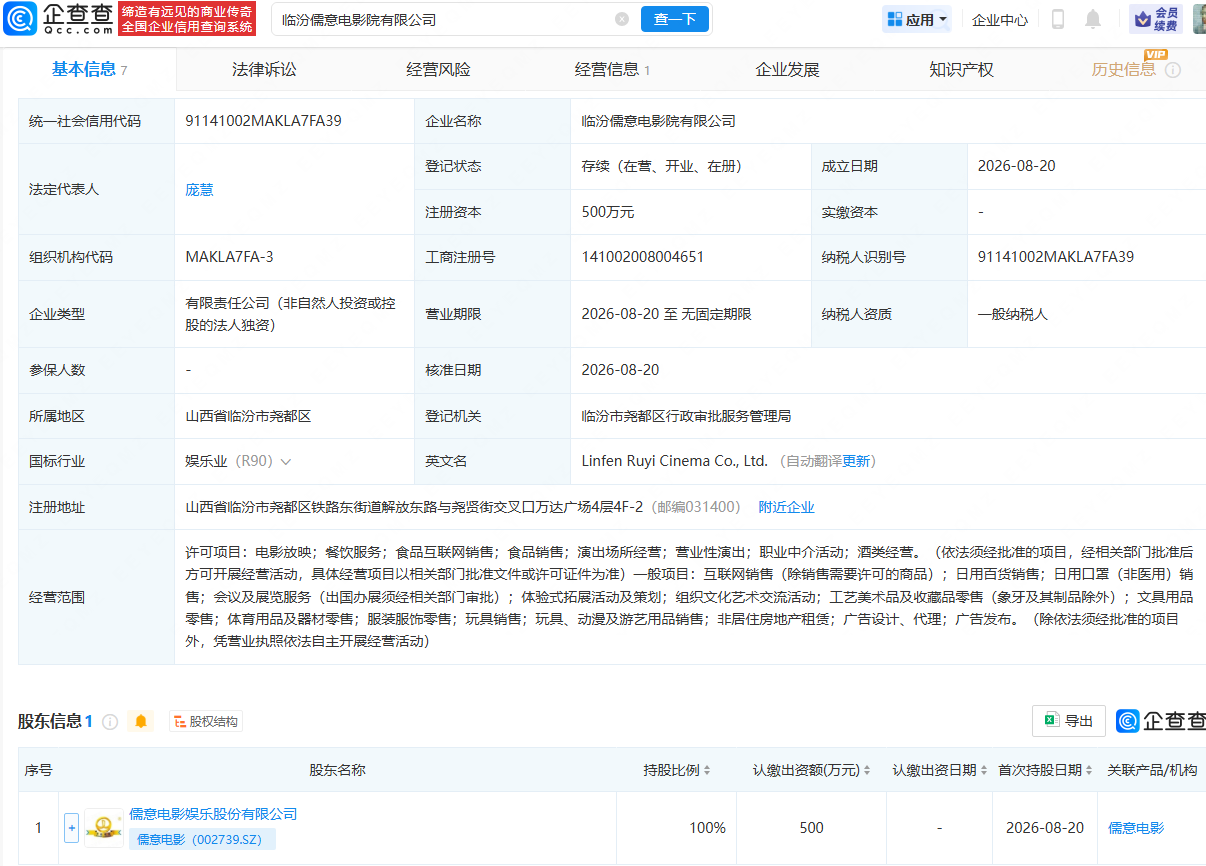Viewport: 1206px width, 866px height.
Task: Open legal representative 庞慧 link
Action: click(x=199, y=189)
